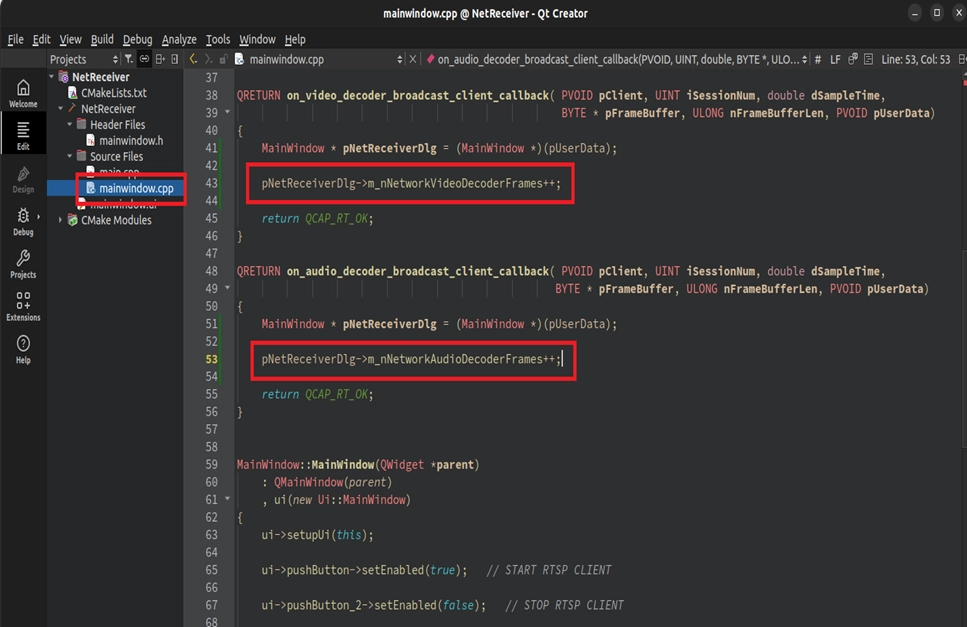Click mainwindow.cpp file name in editor toolbar

(x=286, y=59)
